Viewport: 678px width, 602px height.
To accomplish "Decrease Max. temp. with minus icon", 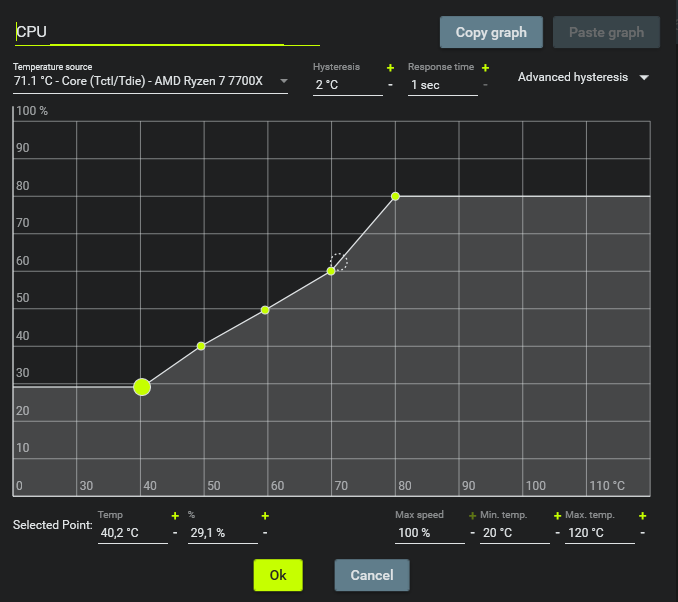I will (643, 533).
